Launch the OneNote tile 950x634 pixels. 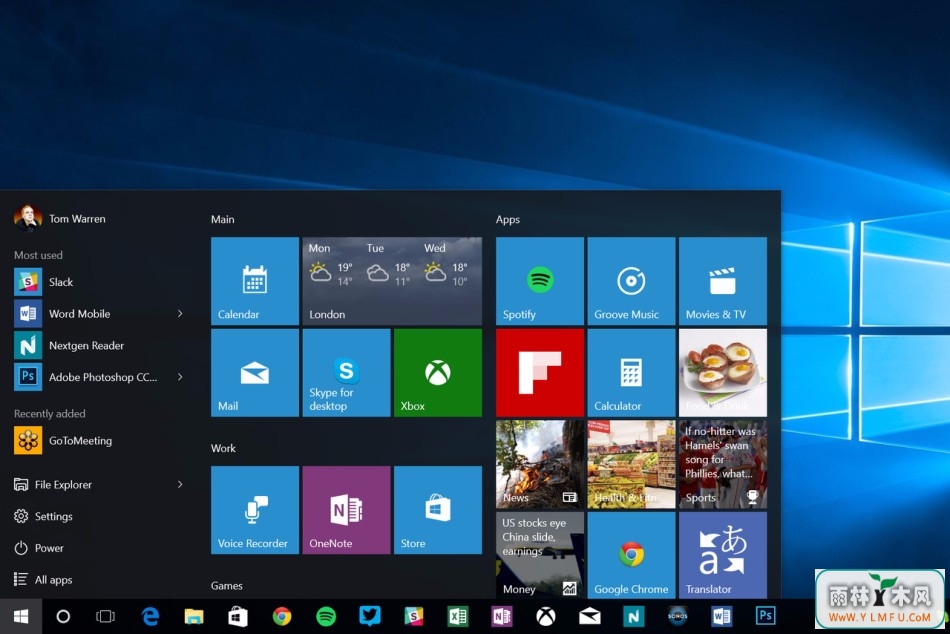[346, 510]
